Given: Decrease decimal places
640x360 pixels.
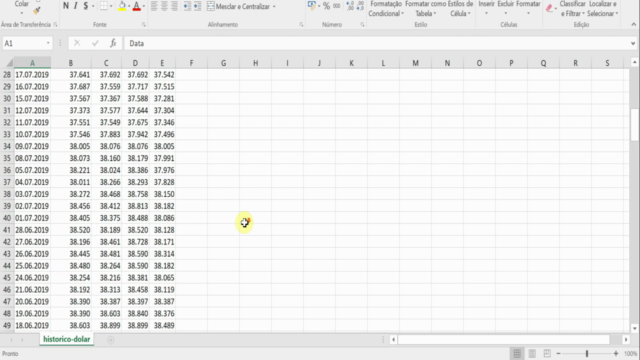Looking at the screenshot, I should (360, 6).
